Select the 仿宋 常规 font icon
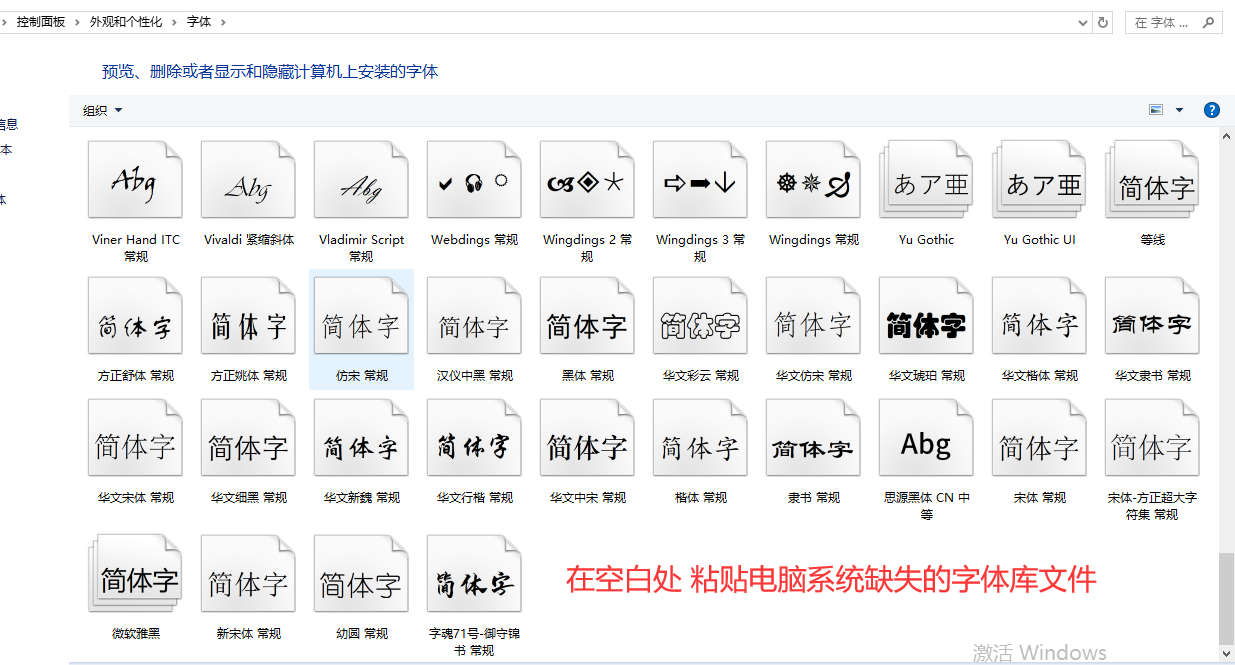 (x=362, y=316)
